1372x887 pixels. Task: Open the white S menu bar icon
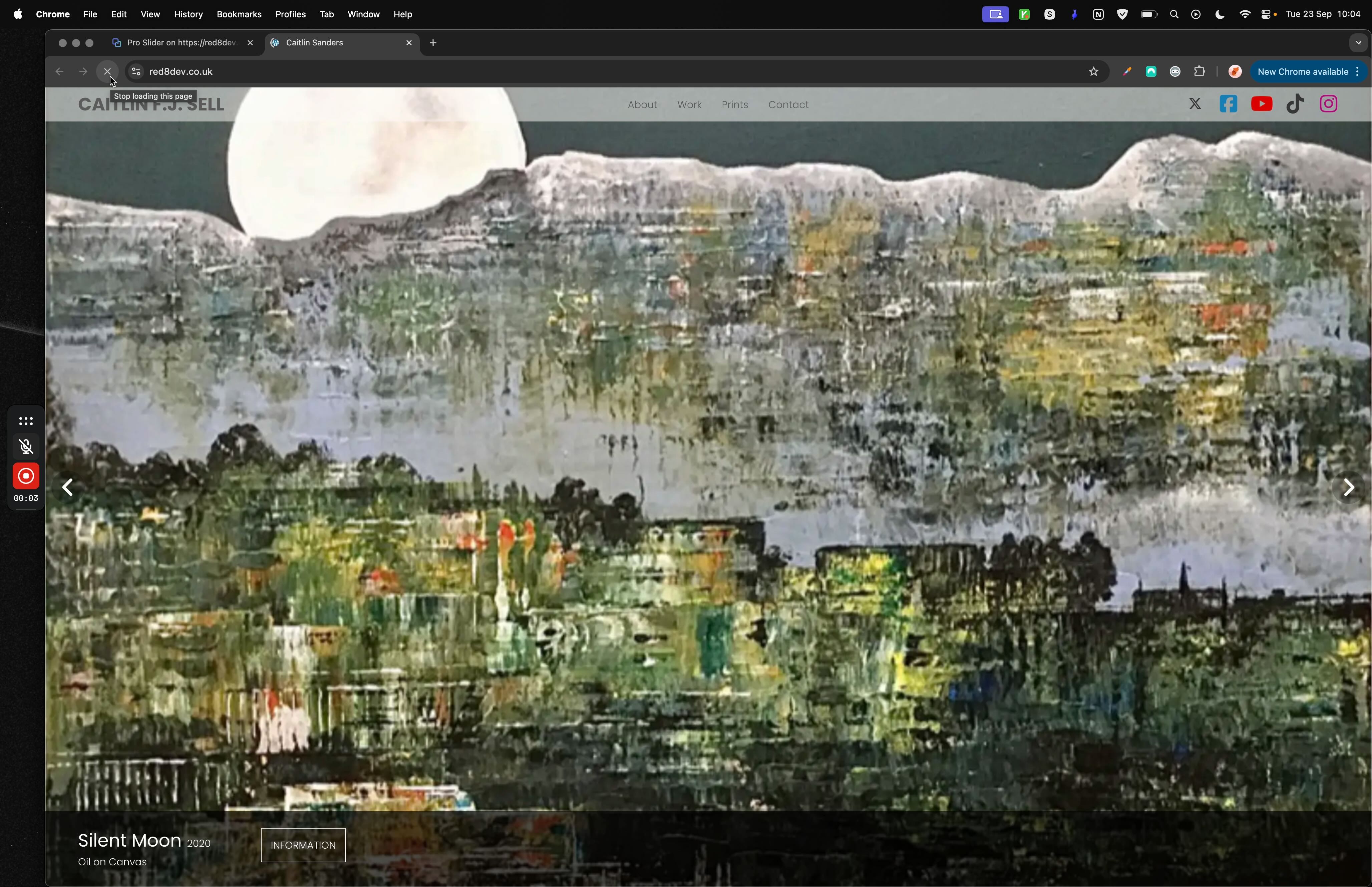[1050, 14]
